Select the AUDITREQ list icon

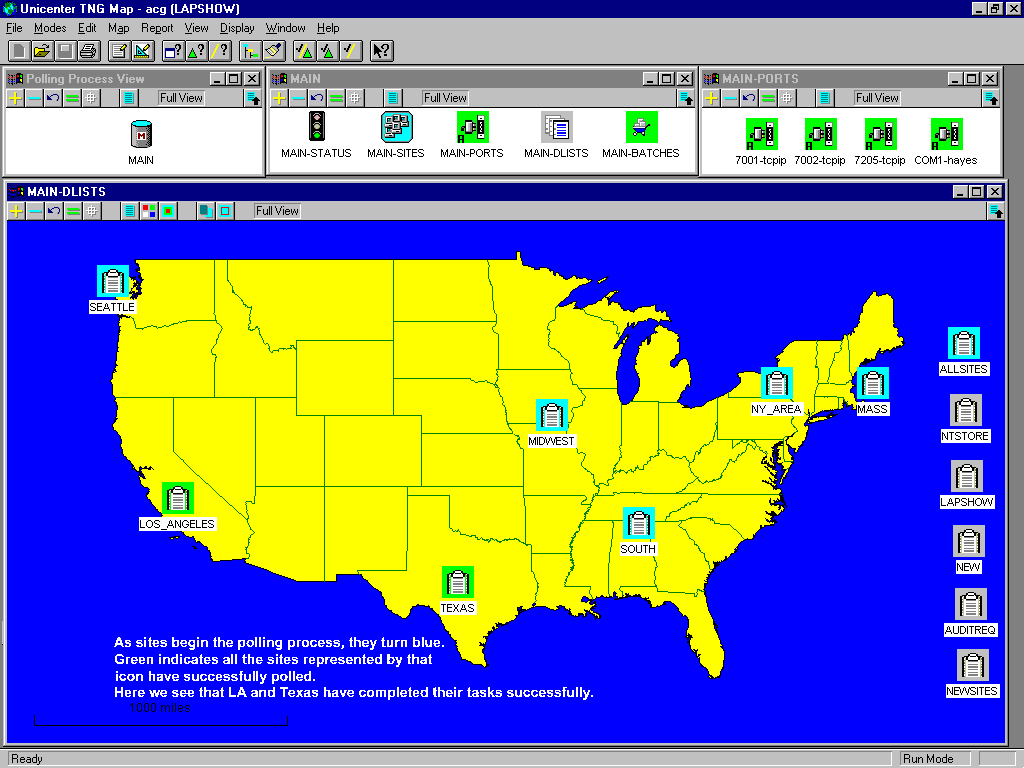971,605
